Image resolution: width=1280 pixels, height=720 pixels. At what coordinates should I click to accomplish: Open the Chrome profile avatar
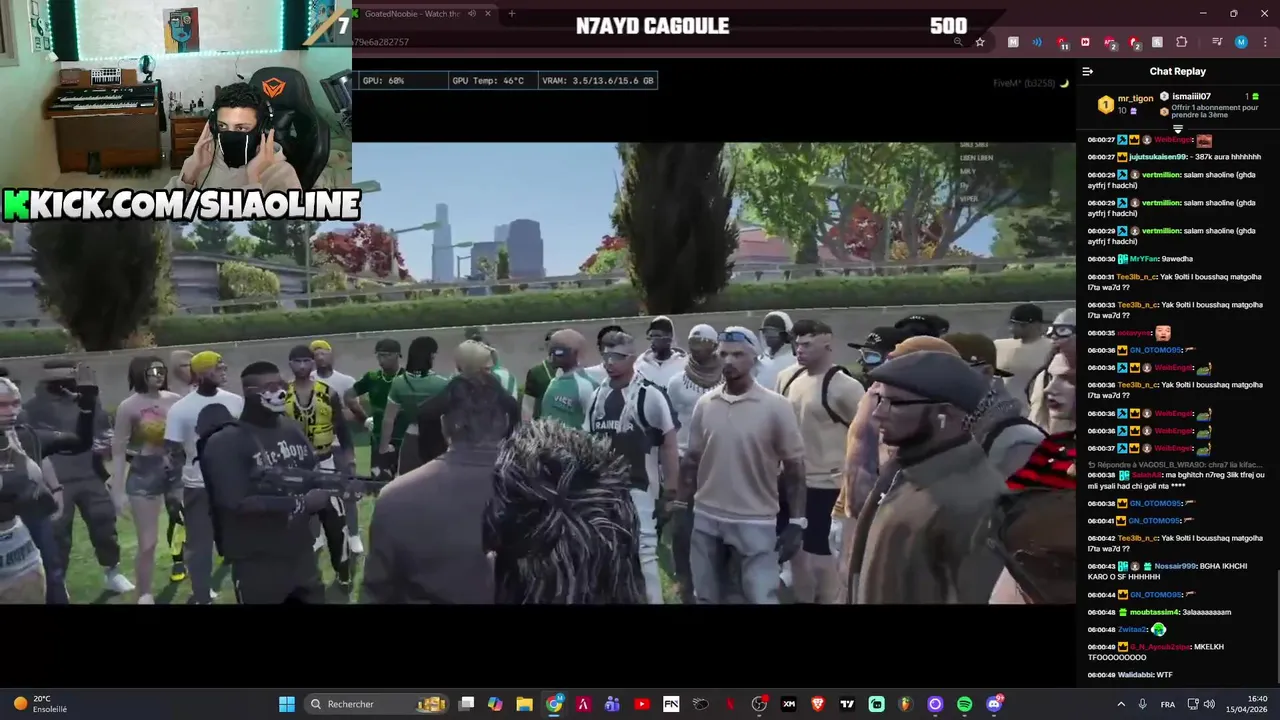[x=1241, y=42]
